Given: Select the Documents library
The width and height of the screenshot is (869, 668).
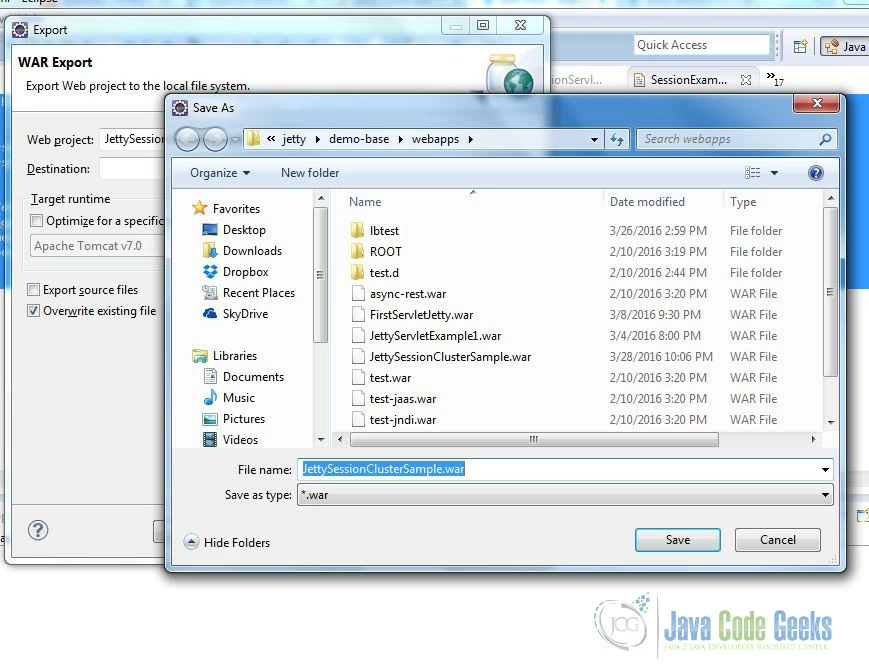Looking at the screenshot, I should click(x=253, y=376).
